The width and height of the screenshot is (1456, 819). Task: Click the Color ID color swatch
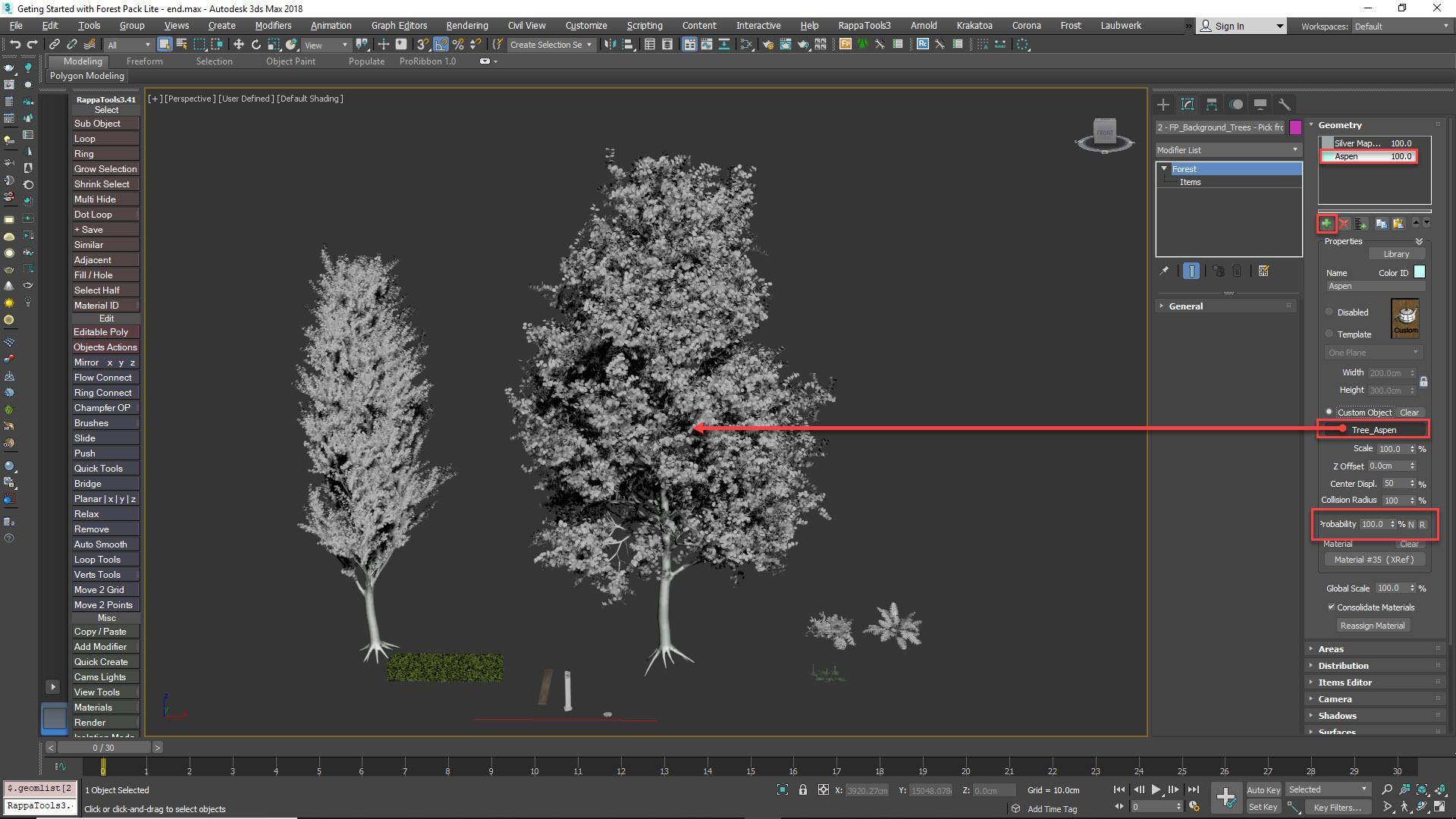point(1419,271)
